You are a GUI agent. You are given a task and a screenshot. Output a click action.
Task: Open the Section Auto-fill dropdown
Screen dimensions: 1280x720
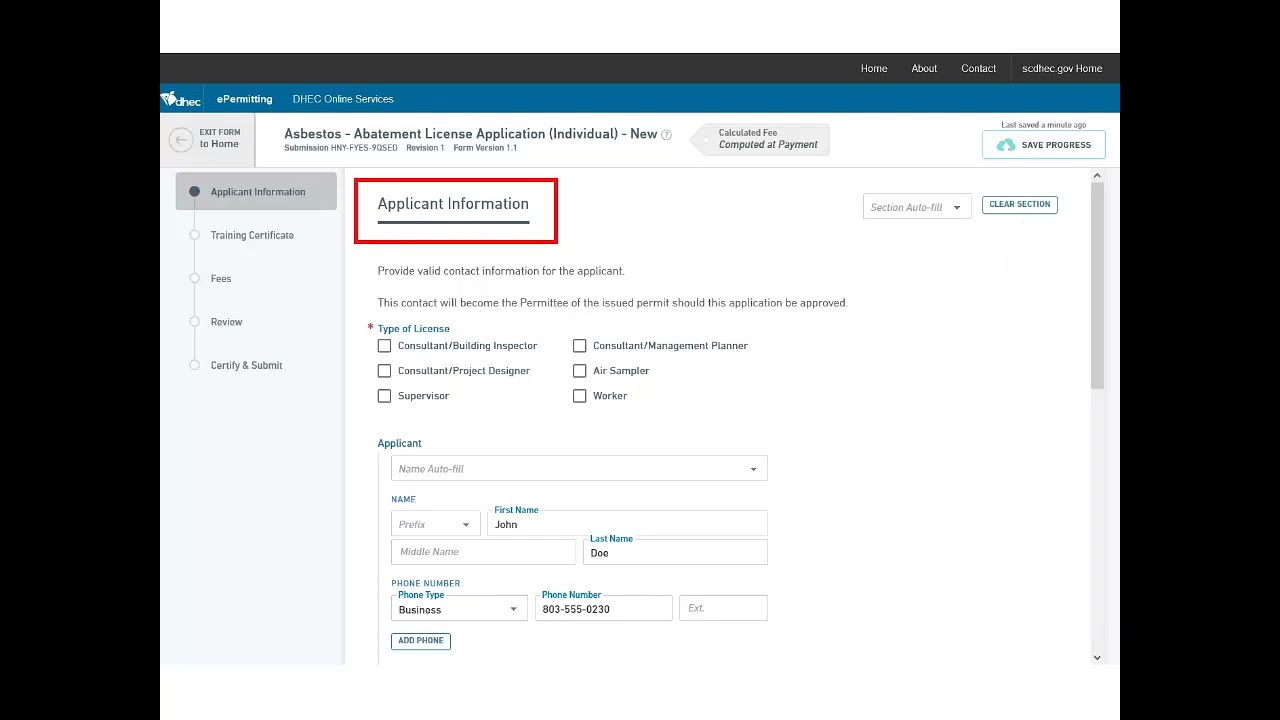pos(917,207)
